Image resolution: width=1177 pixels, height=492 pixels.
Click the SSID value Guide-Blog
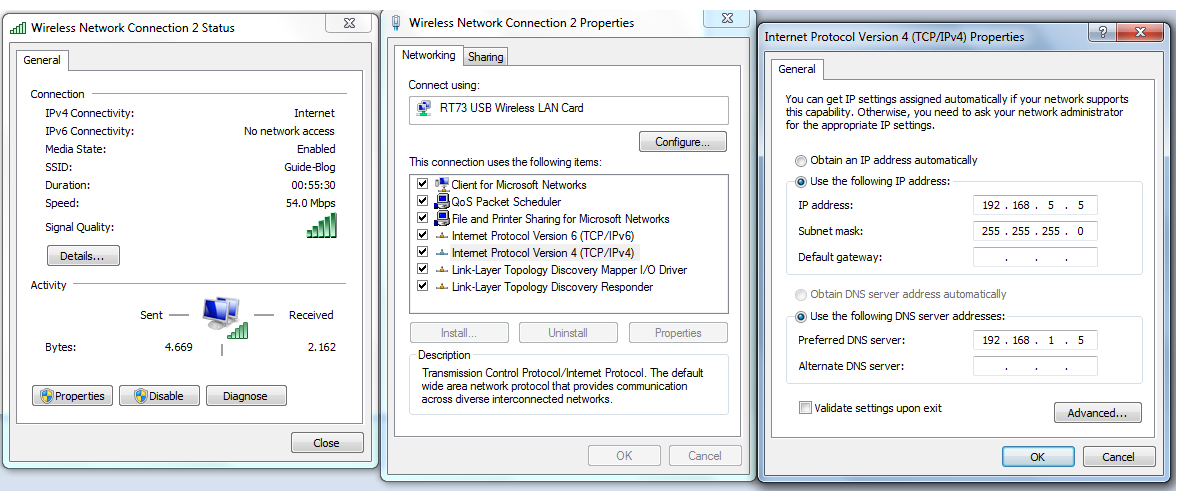309,167
